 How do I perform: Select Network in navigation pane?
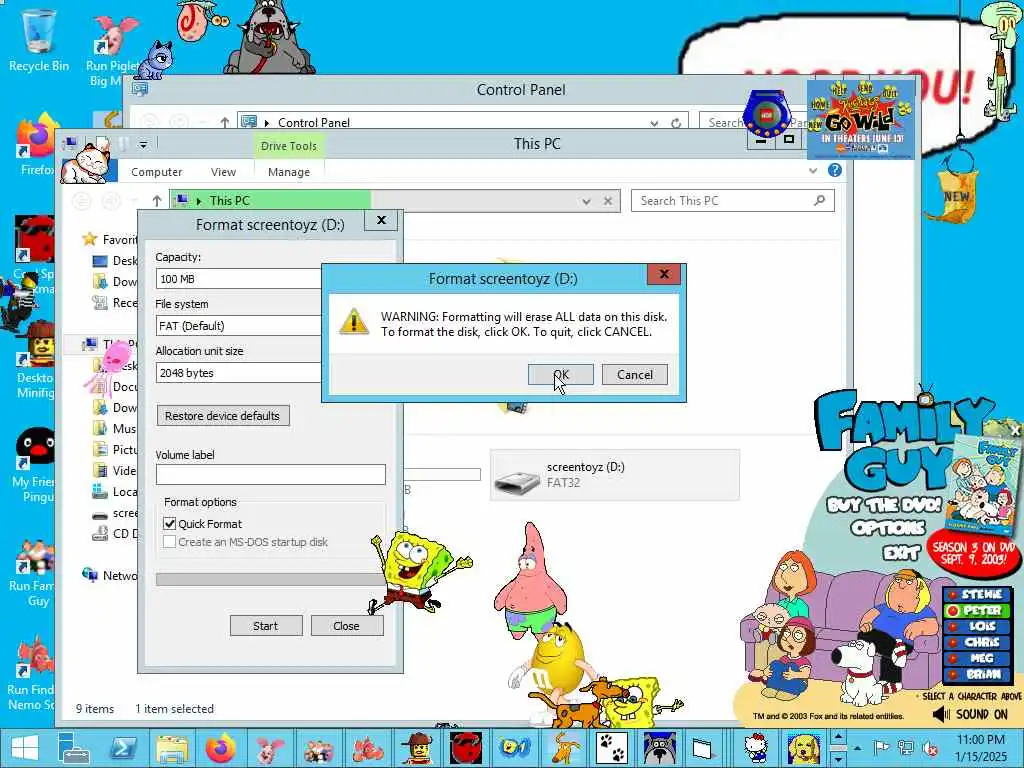pos(109,575)
